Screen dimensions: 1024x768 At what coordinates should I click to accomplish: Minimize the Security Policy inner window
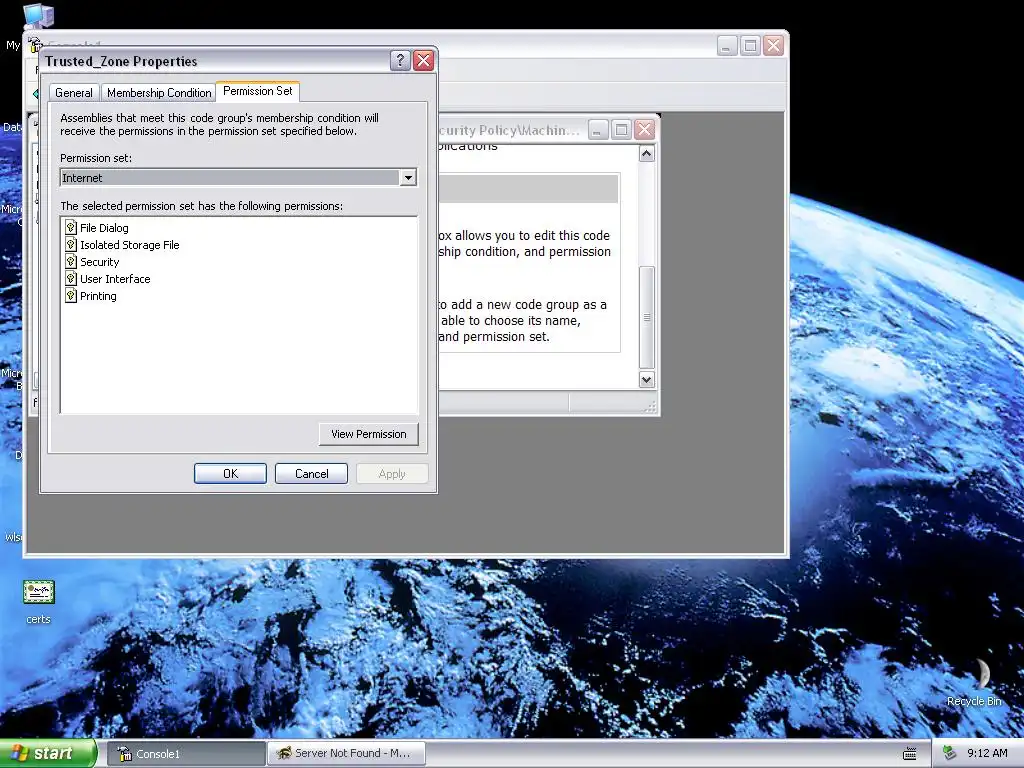(x=598, y=130)
